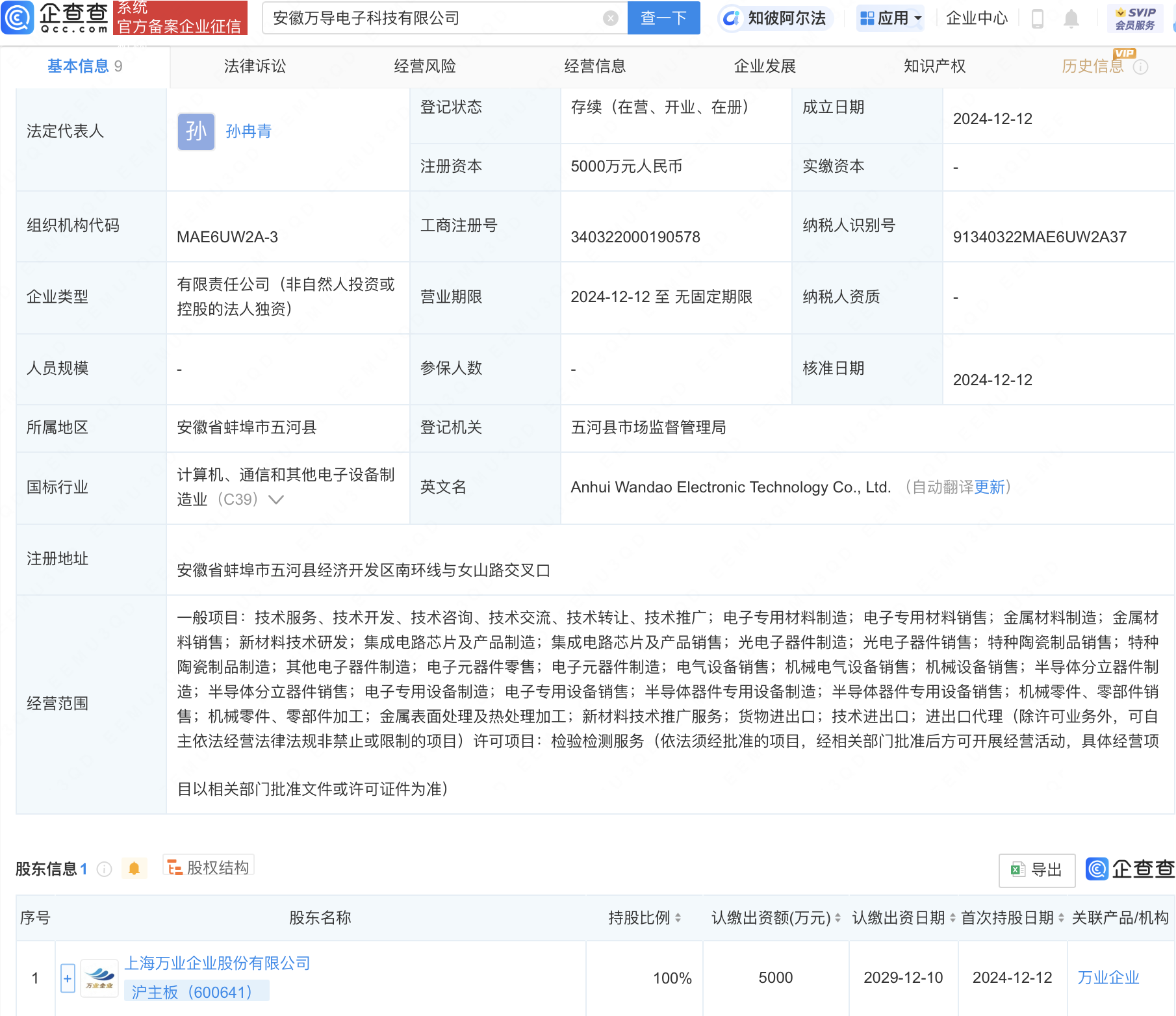Clear the search box text

click(610, 18)
